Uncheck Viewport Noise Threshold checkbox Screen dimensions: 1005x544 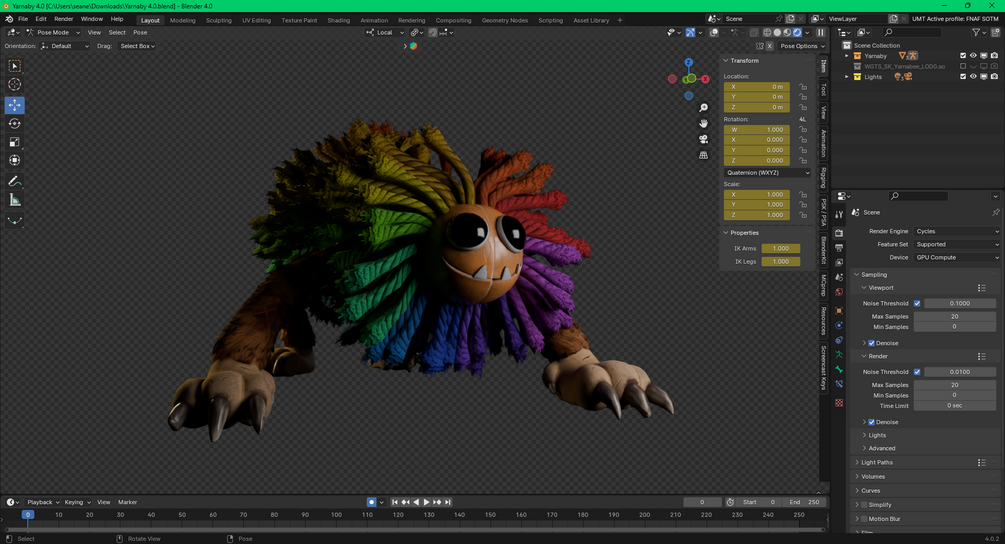click(x=917, y=303)
